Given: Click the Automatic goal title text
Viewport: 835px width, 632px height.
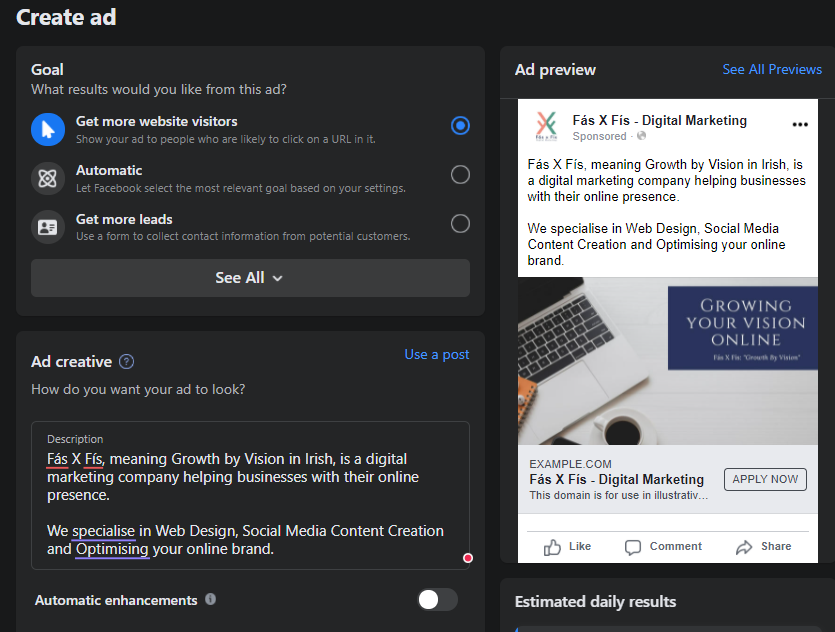Looking at the screenshot, I should coord(109,170).
